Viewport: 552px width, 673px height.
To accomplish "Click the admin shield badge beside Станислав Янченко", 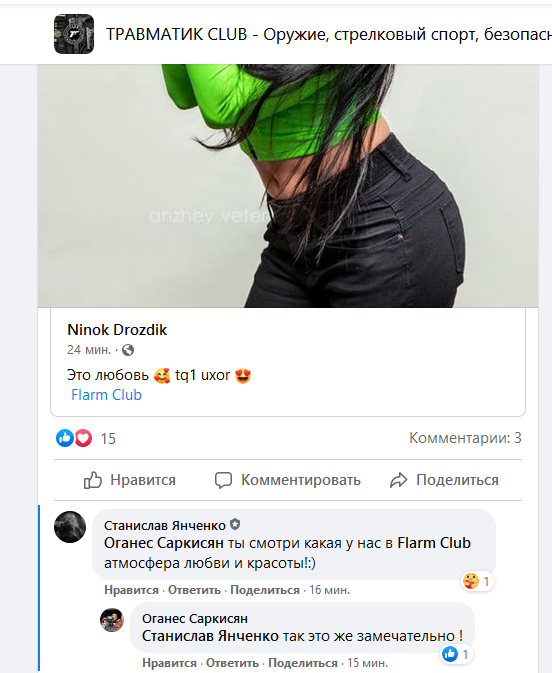I will pos(235,524).
